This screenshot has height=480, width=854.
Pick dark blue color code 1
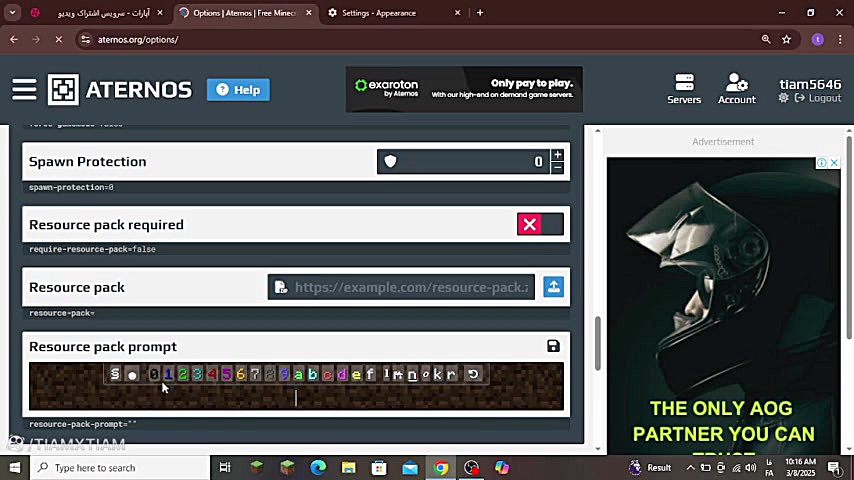click(168, 374)
